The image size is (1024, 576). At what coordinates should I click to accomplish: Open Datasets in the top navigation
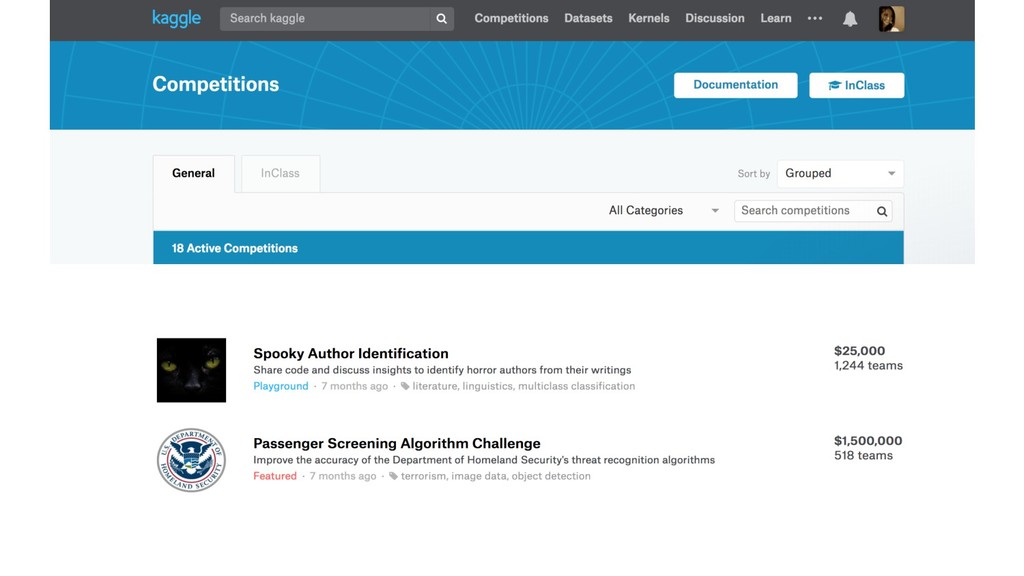588,18
